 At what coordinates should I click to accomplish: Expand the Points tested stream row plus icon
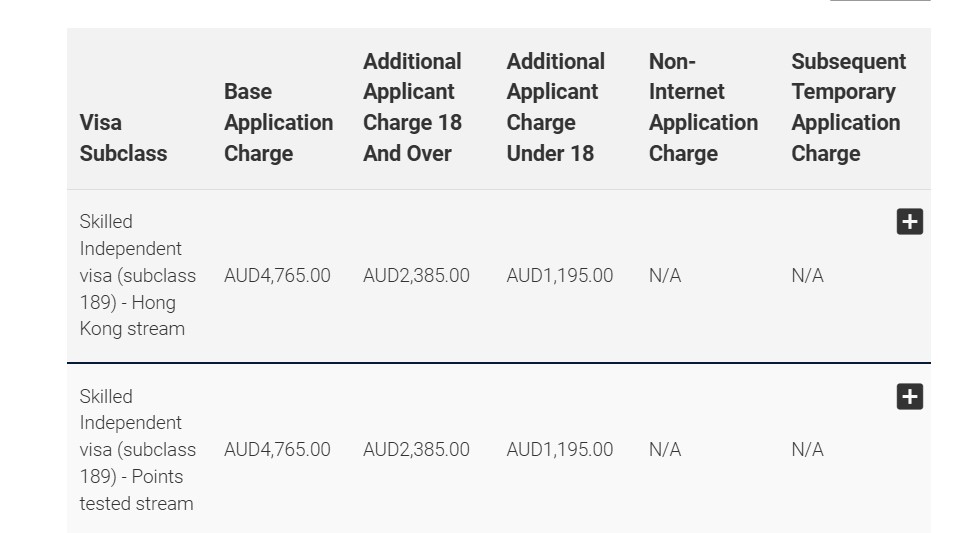coord(909,397)
